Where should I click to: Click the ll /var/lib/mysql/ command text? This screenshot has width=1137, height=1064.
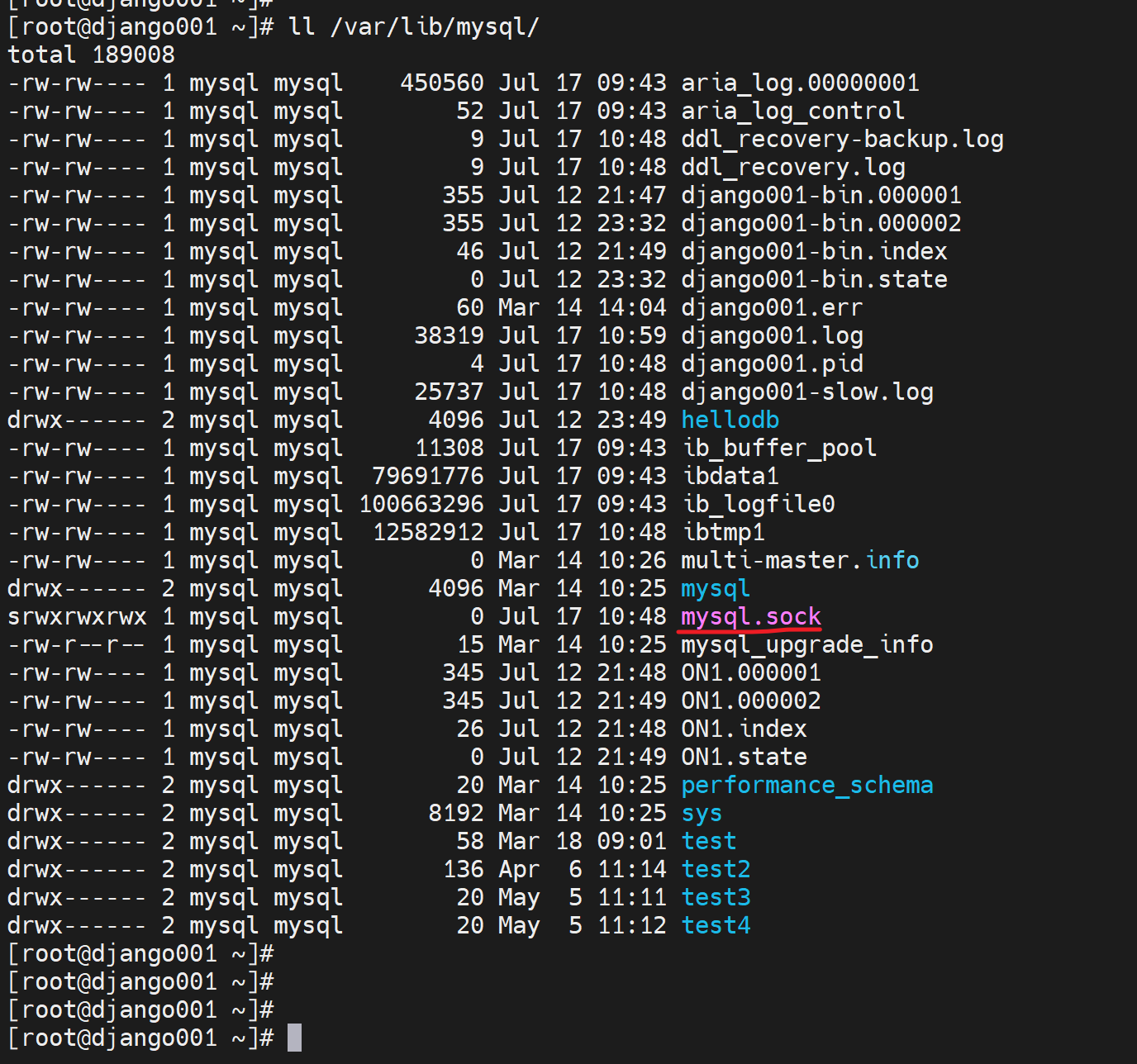[x=413, y=27]
